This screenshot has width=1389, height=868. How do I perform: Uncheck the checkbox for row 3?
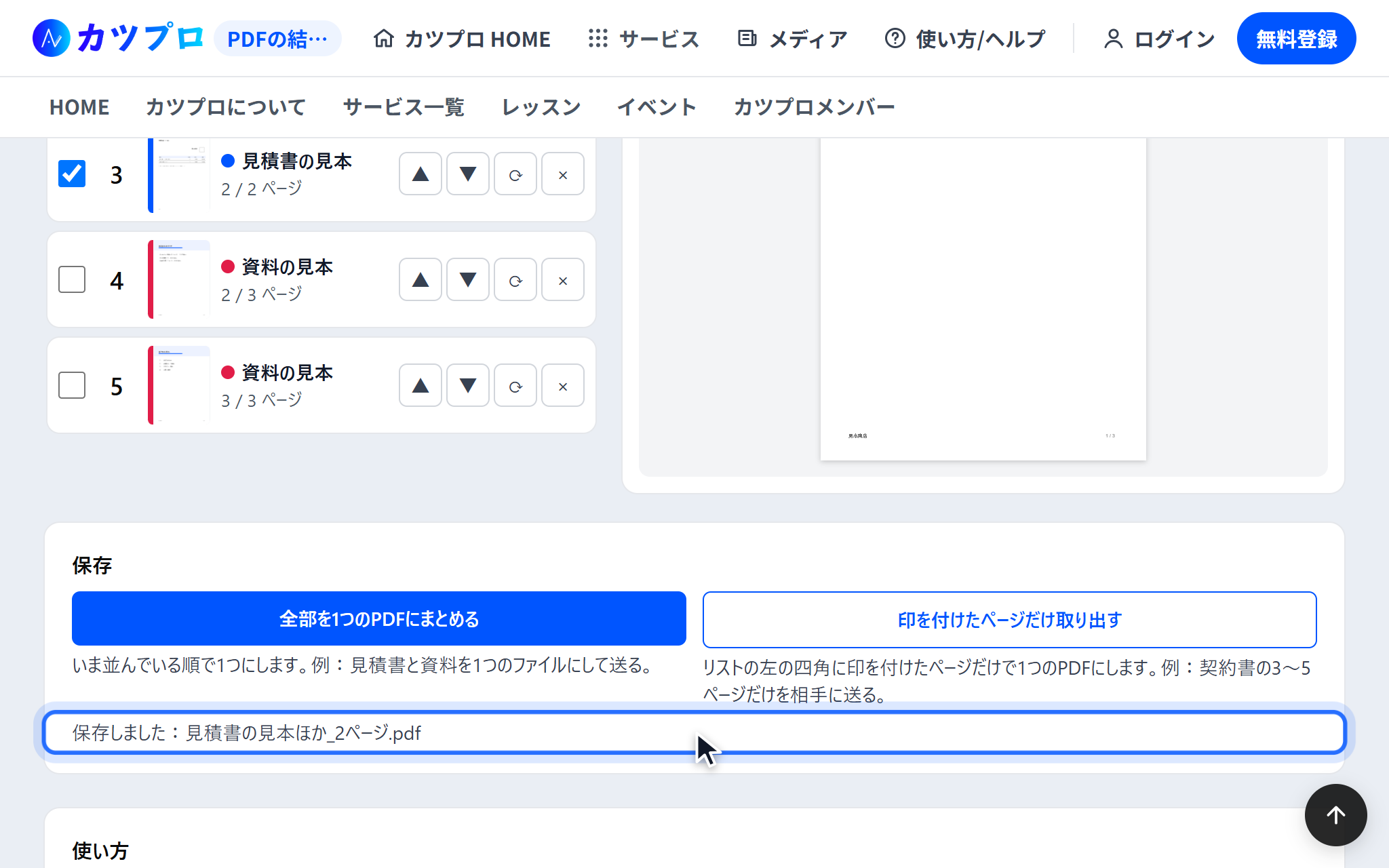click(x=72, y=174)
